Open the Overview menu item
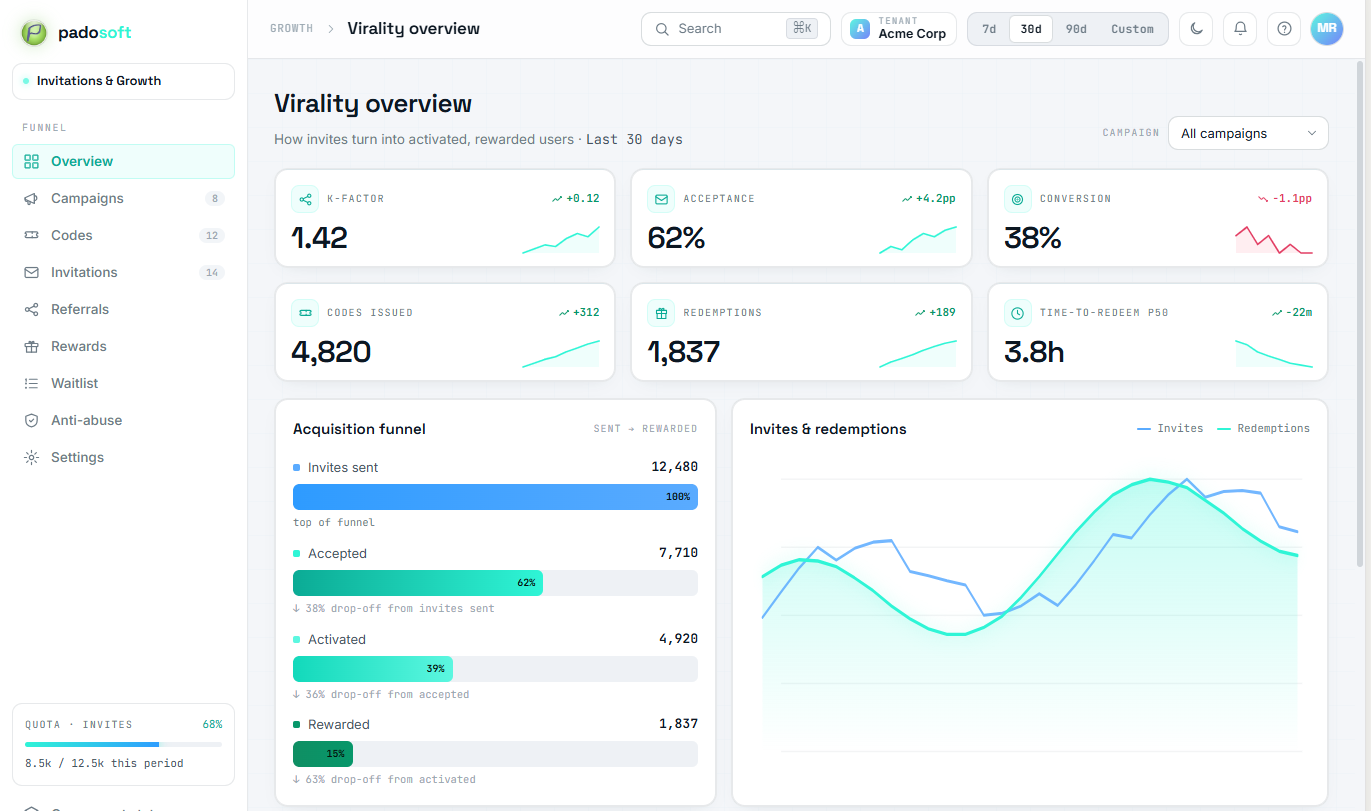 123,161
